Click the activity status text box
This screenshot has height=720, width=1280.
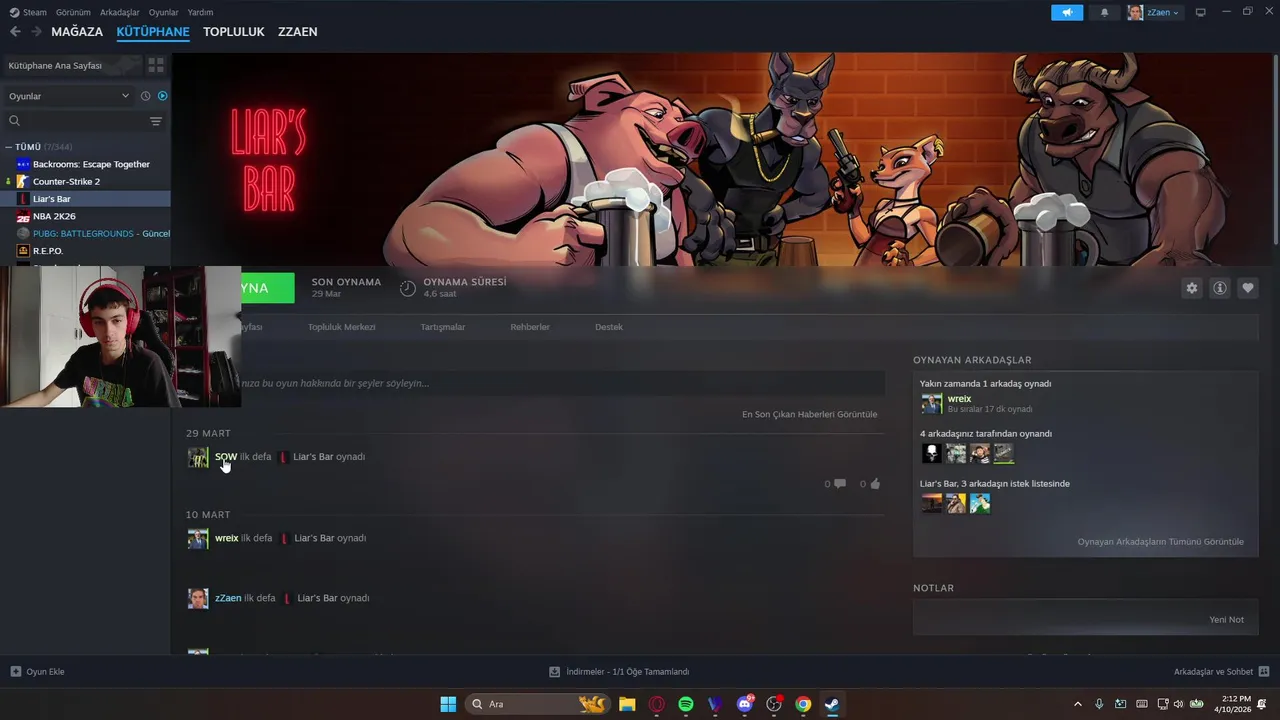coord(562,383)
